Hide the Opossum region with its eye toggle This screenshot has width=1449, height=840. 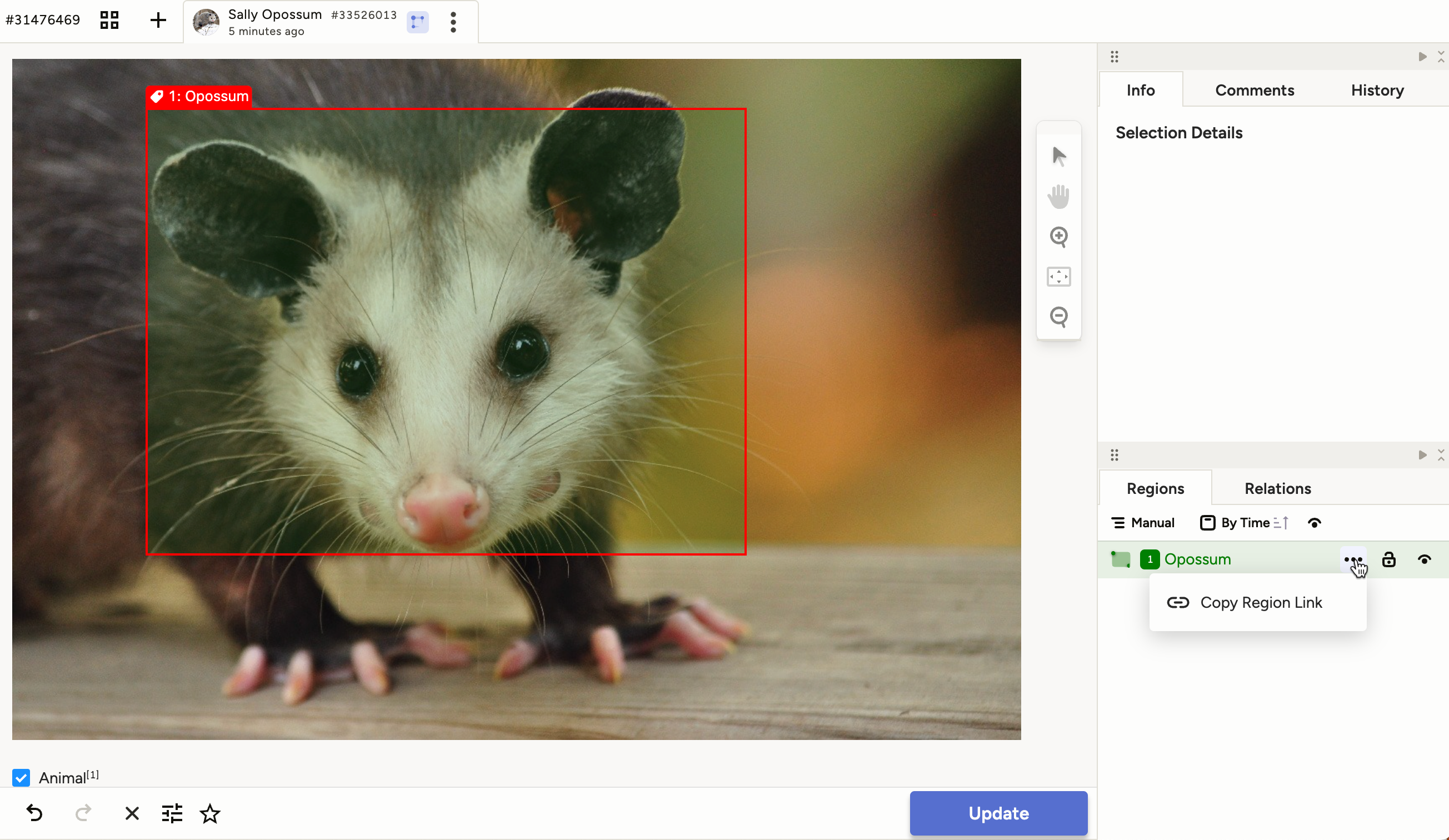1425,559
